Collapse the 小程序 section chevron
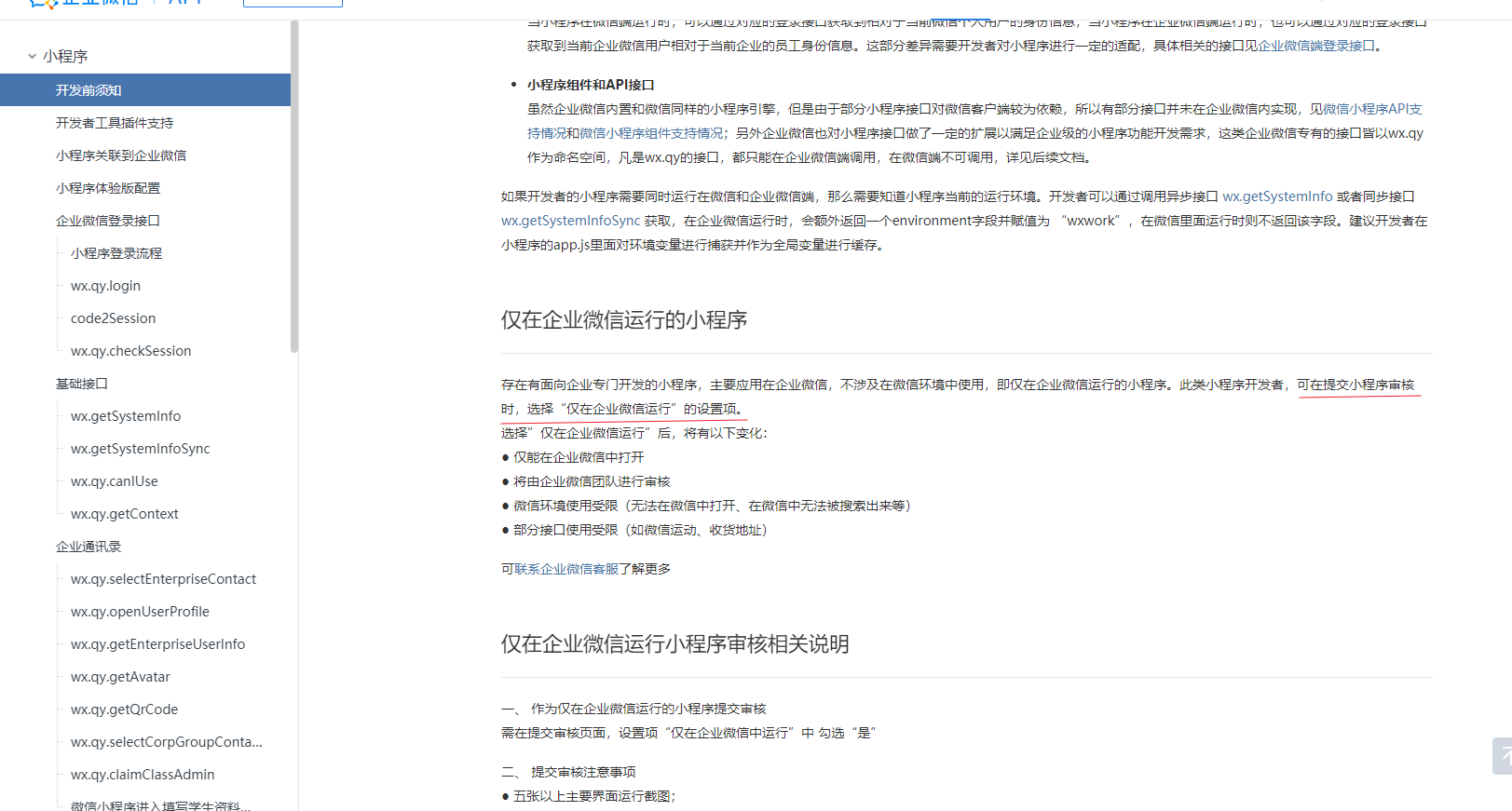The width and height of the screenshot is (1512, 811). [33, 57]
